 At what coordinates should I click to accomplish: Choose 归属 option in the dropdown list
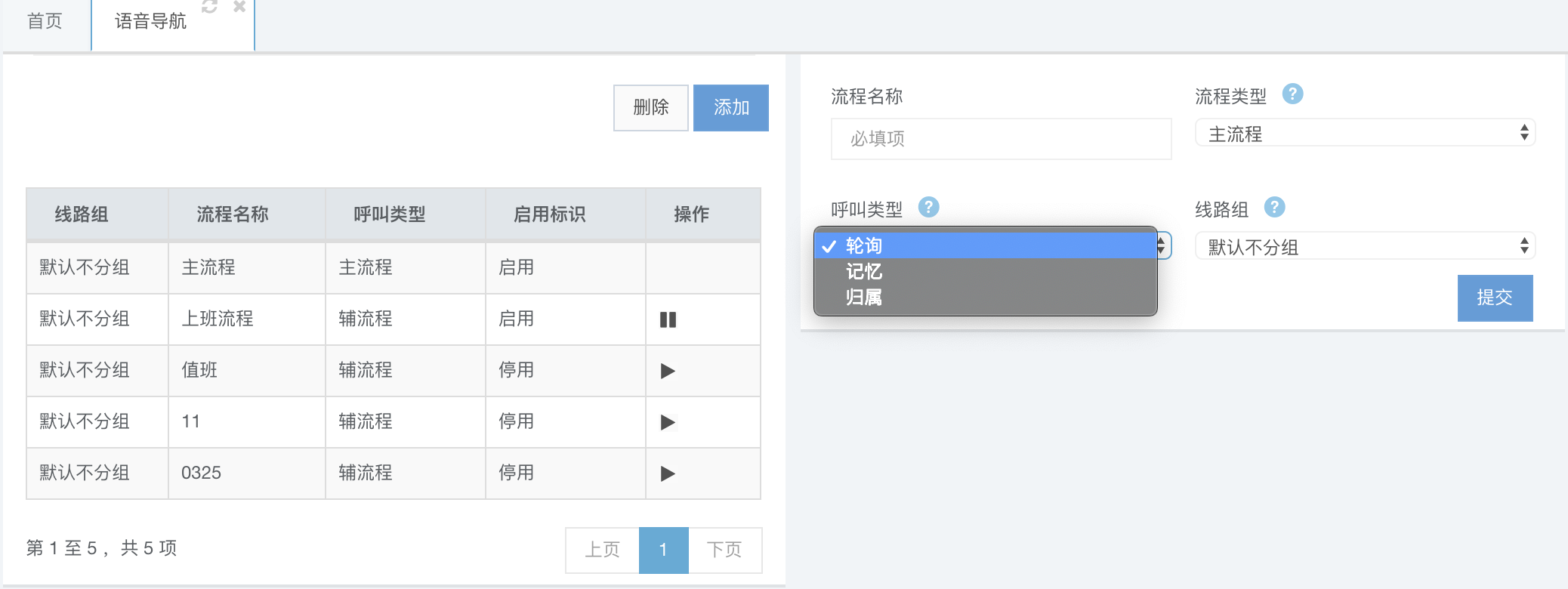864,298
